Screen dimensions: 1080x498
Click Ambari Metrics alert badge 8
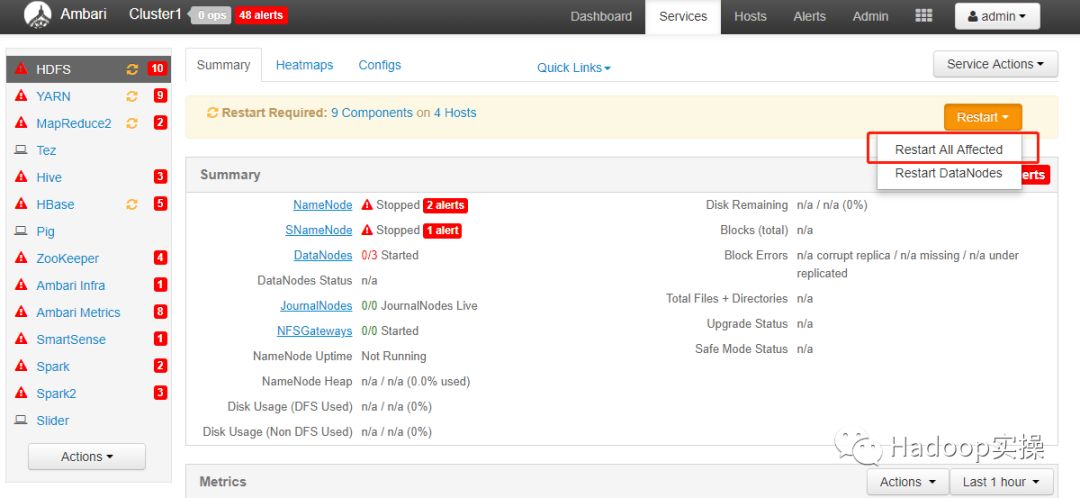(x=160, y=312)
